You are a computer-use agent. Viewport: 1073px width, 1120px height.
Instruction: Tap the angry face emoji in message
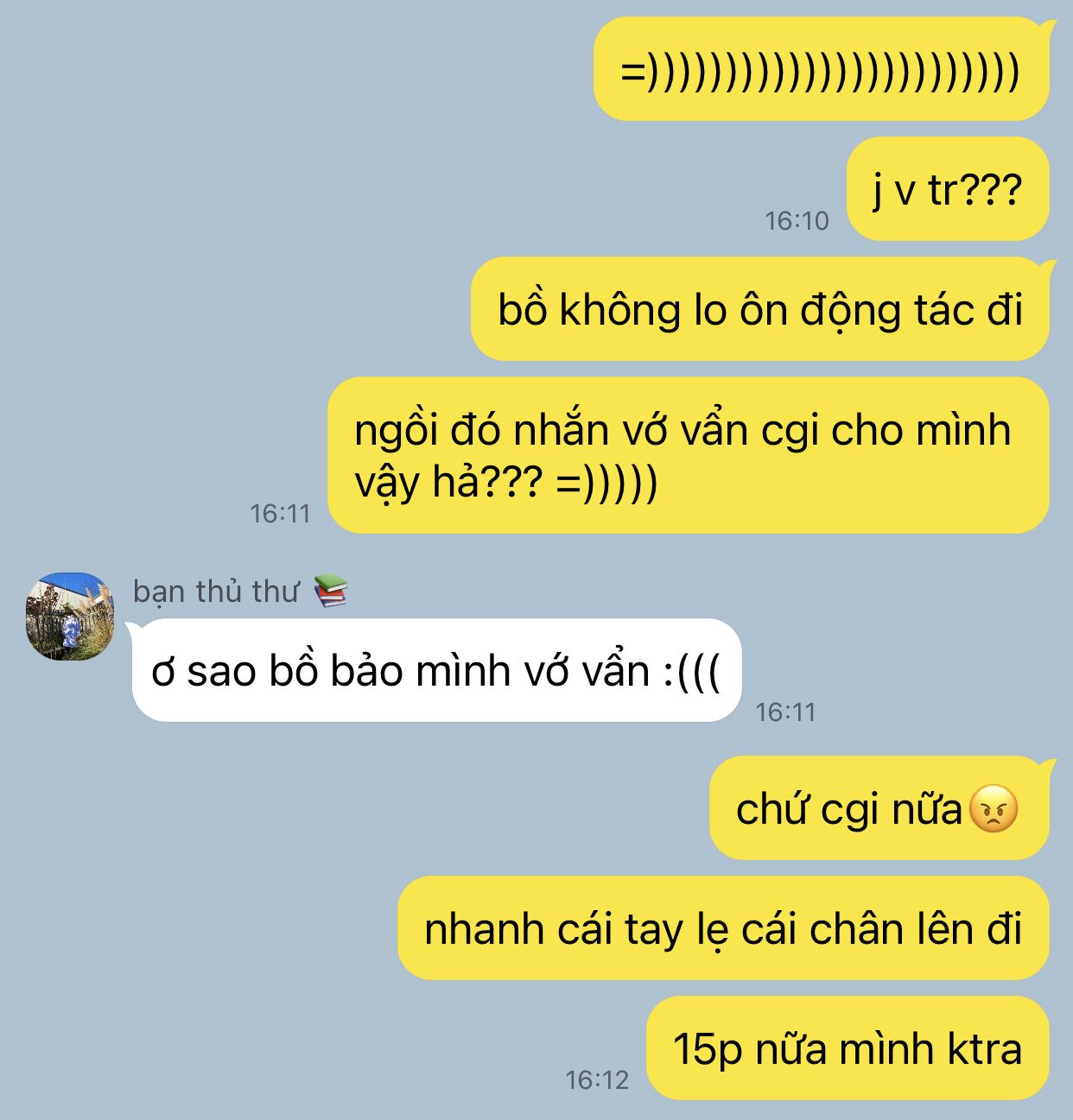pyautogui.click(x=994, y=809)
